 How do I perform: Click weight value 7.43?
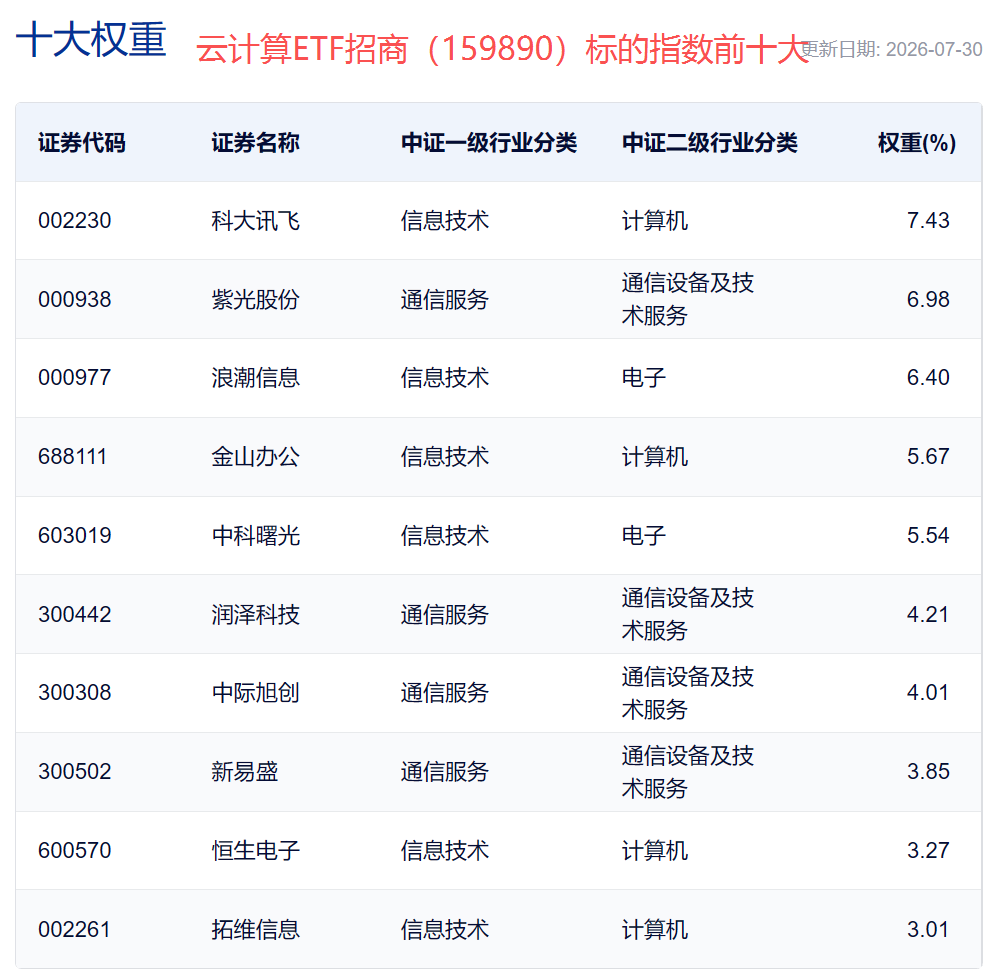(928, 221)
